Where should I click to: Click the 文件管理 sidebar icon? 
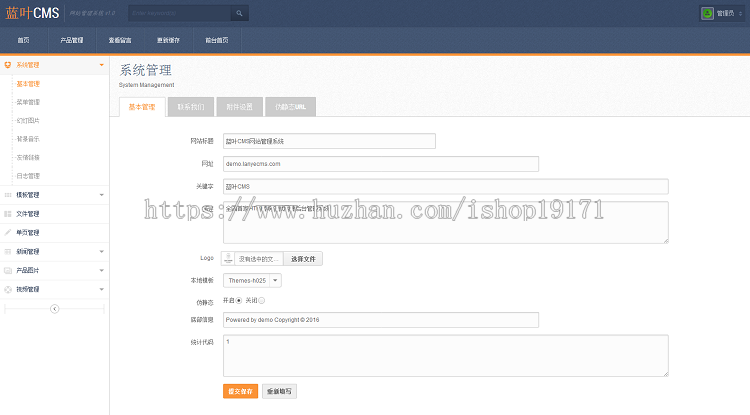[x=8, y=214]
